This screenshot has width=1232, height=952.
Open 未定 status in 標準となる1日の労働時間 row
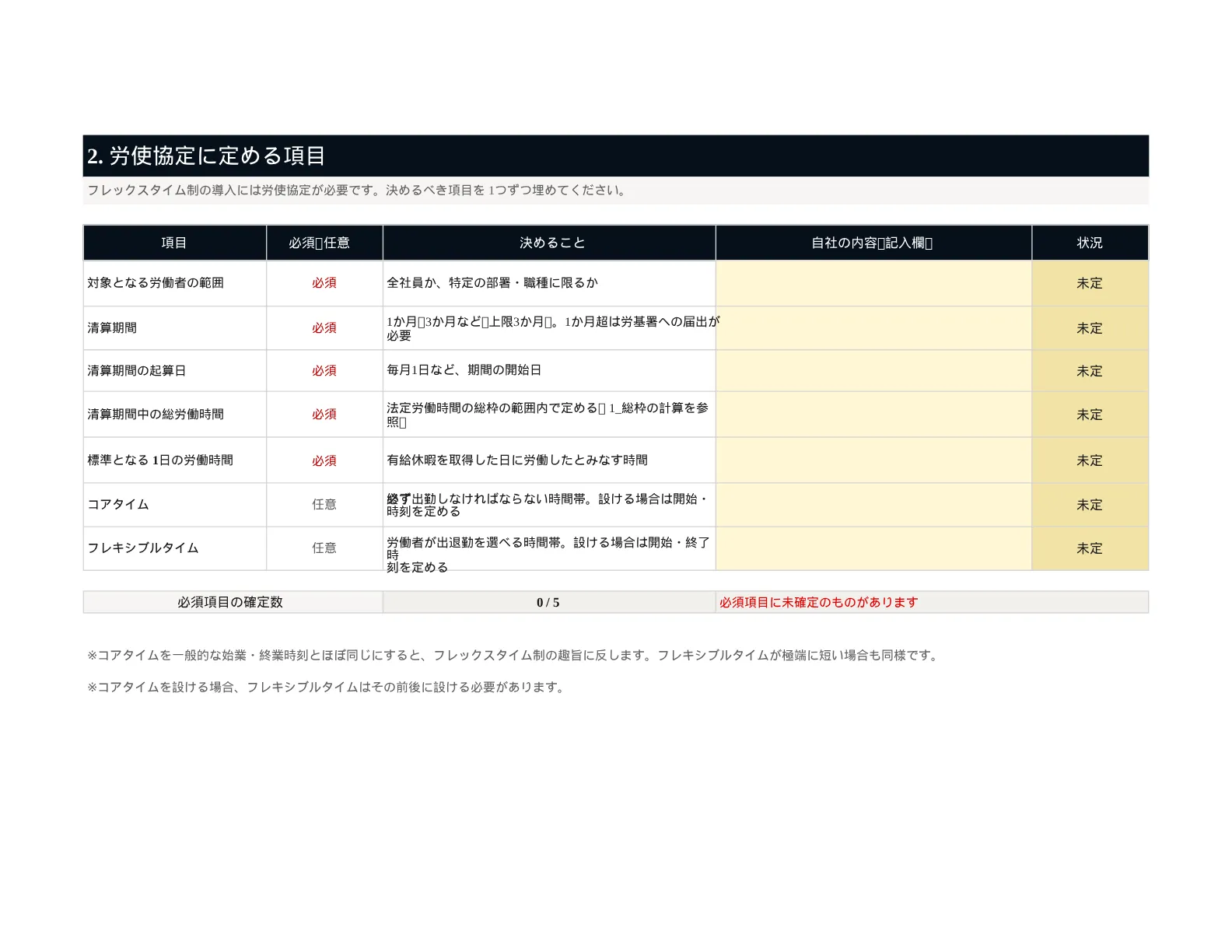point(1090,460)
